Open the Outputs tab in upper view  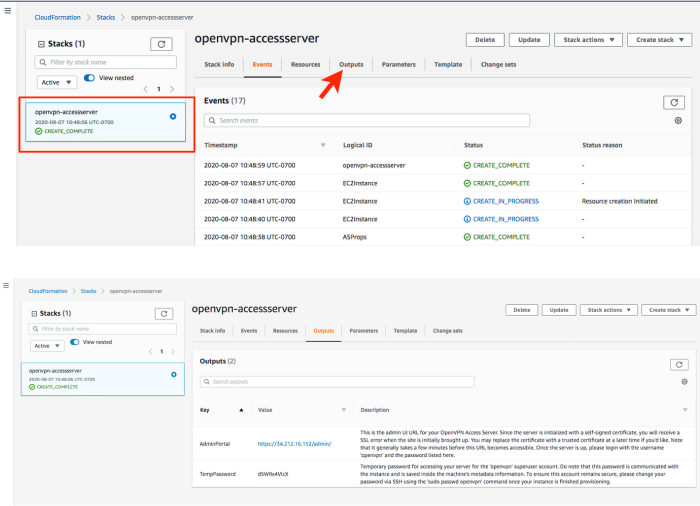tap(351, 64)
